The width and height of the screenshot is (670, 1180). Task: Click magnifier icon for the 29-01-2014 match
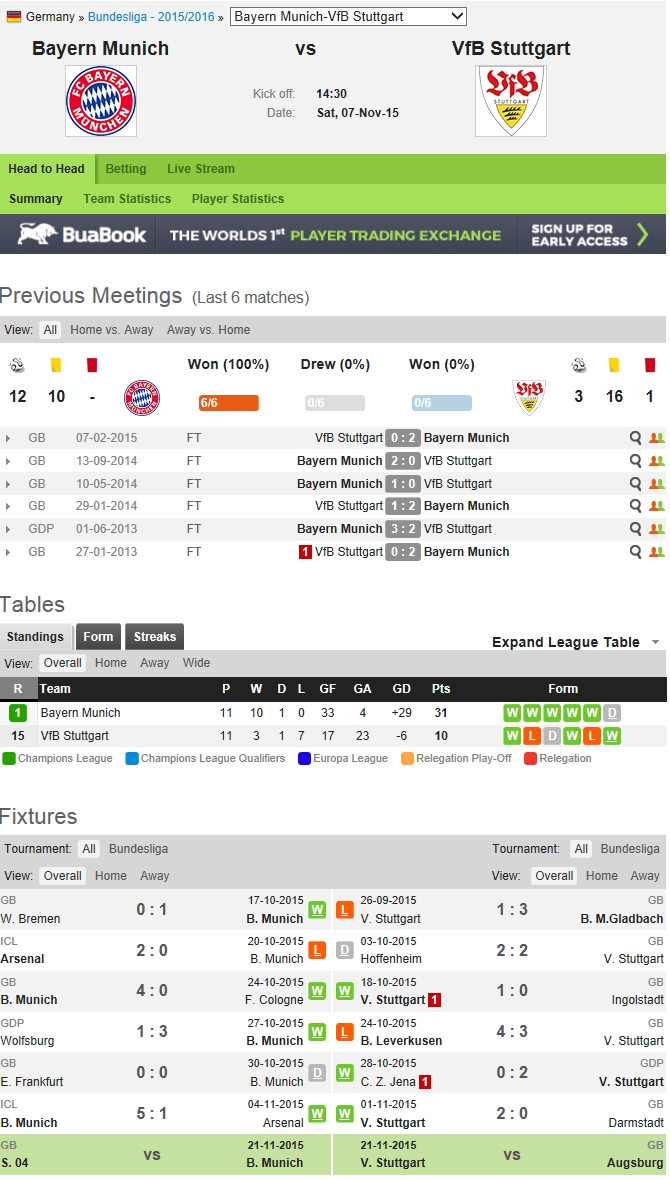point(635,506)
